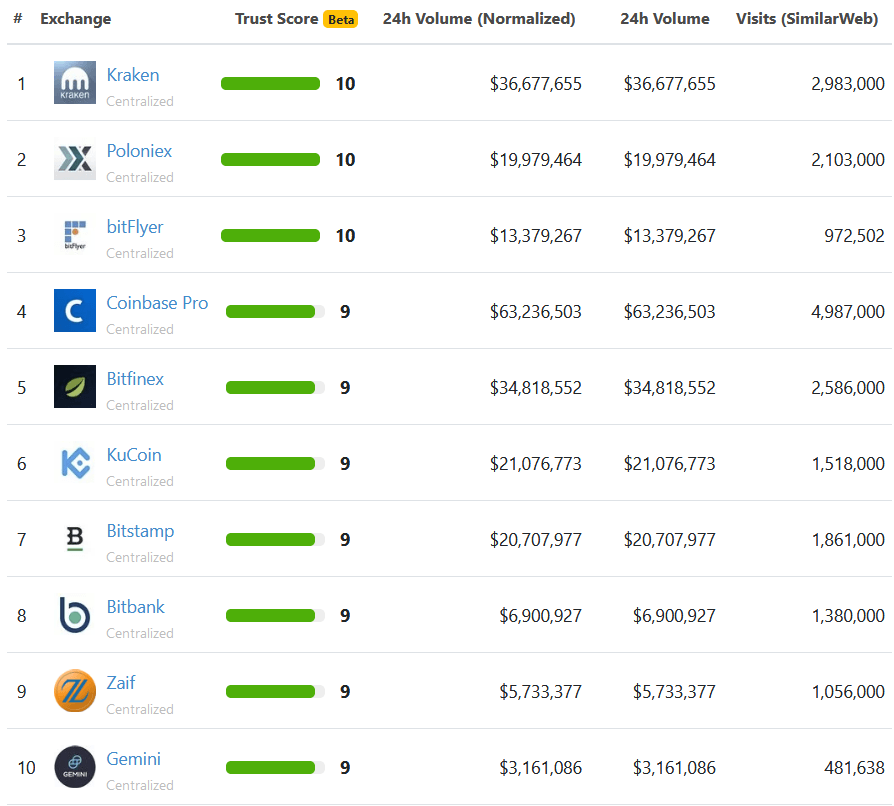Open the Zaif exchange link
The height and width of the screenshot is (806, 894).
point(121,683)
